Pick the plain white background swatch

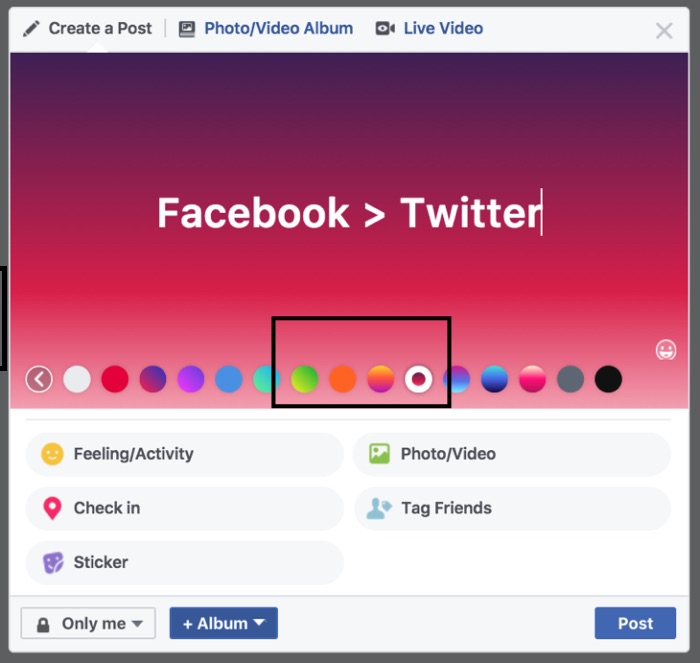point(77,379)
